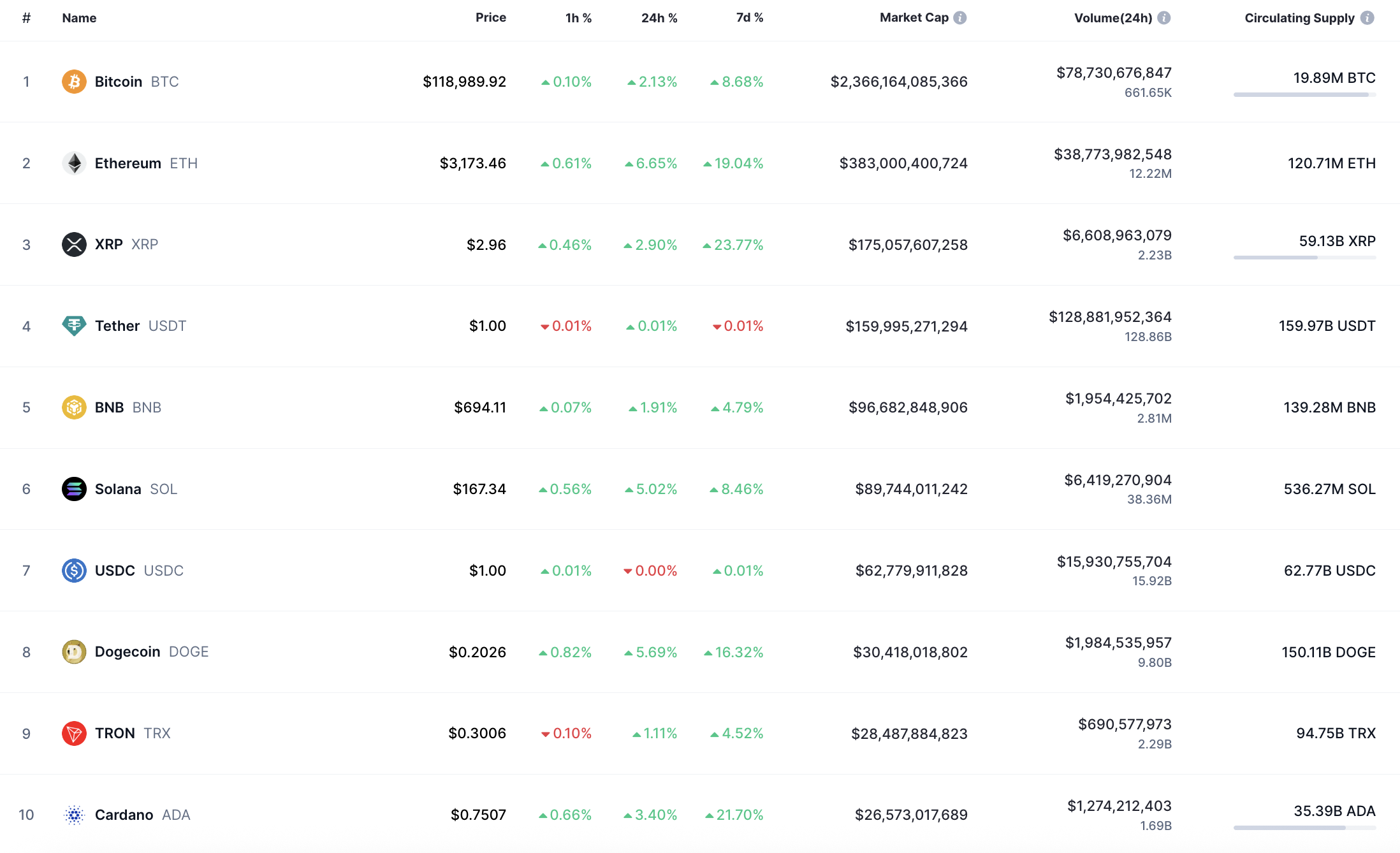Click the Solana logo icon
The width and height of the screenshot is (1400, 853).
pyautogui.click(x=74, y=489)
